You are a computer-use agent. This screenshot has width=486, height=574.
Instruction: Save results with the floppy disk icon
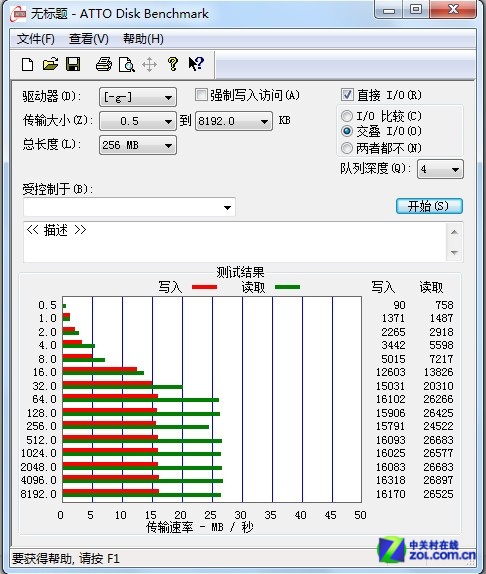coord(73,64)
